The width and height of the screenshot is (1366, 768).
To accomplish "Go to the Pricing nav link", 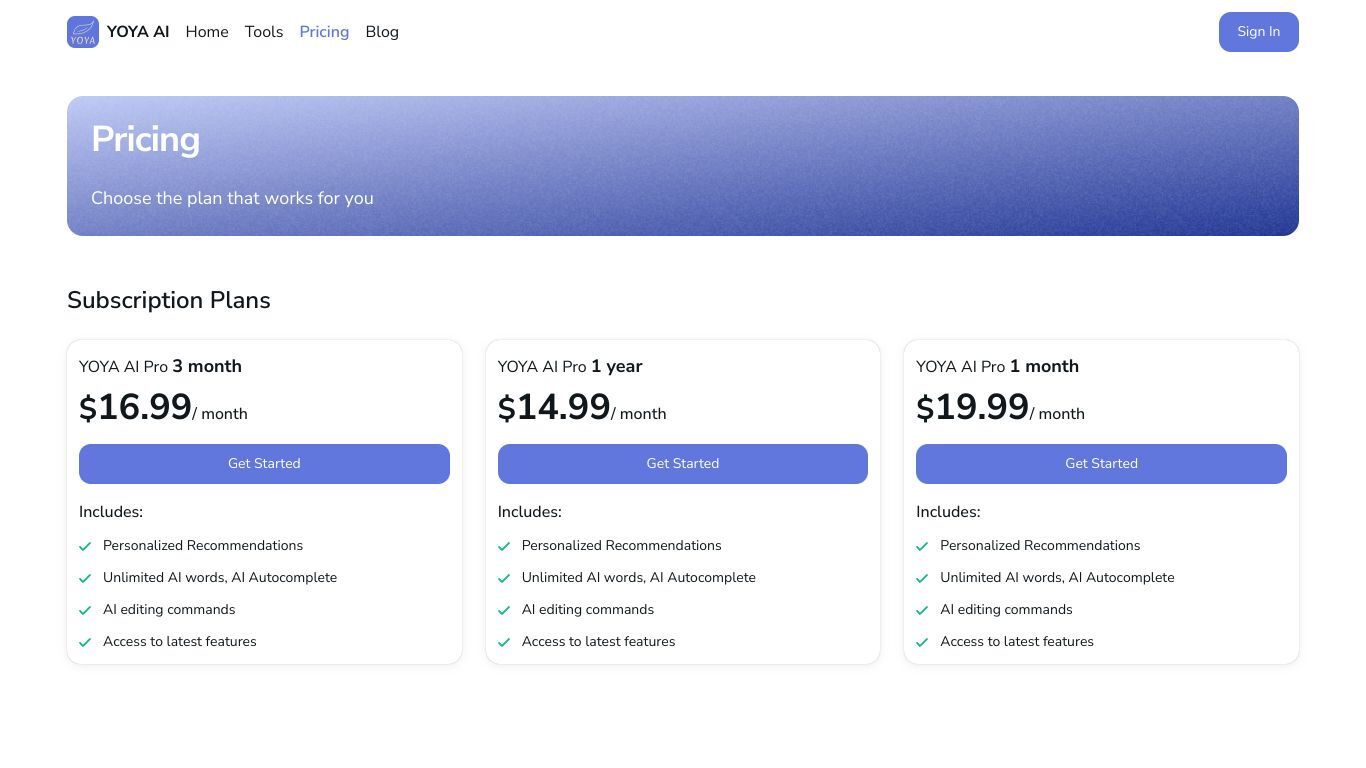I will 324,32.
